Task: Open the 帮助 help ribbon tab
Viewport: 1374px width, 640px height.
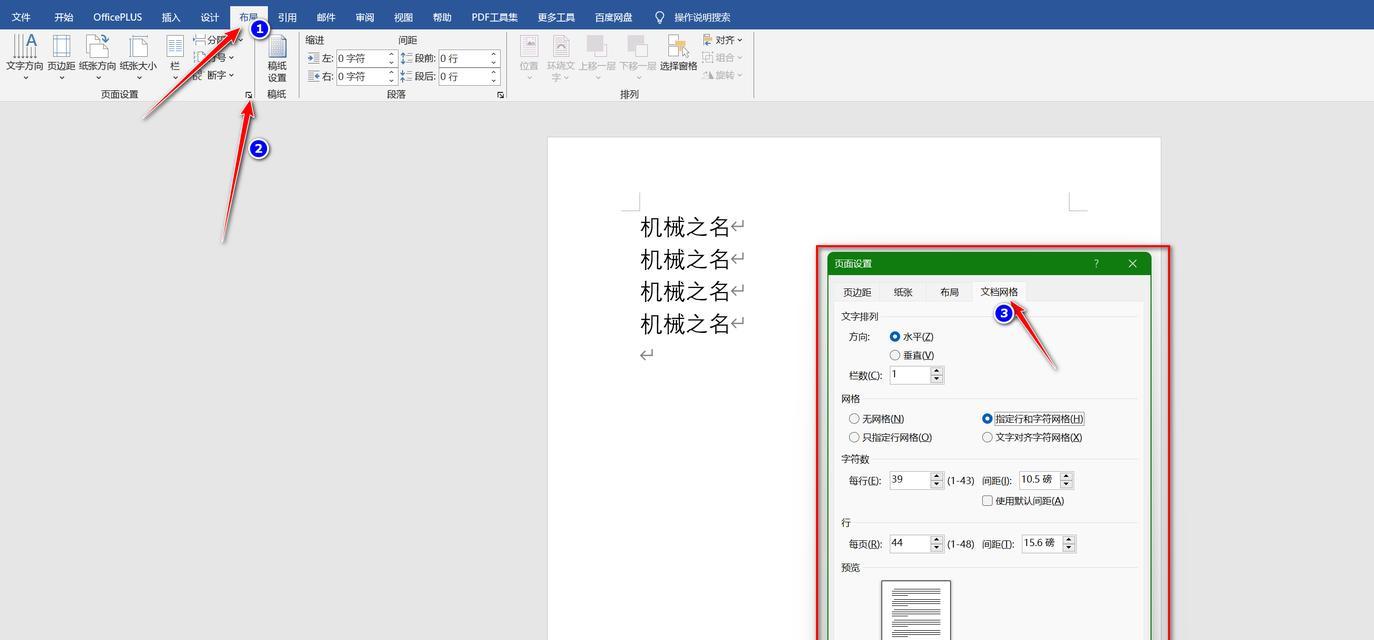Action: (x=442, y=17)
